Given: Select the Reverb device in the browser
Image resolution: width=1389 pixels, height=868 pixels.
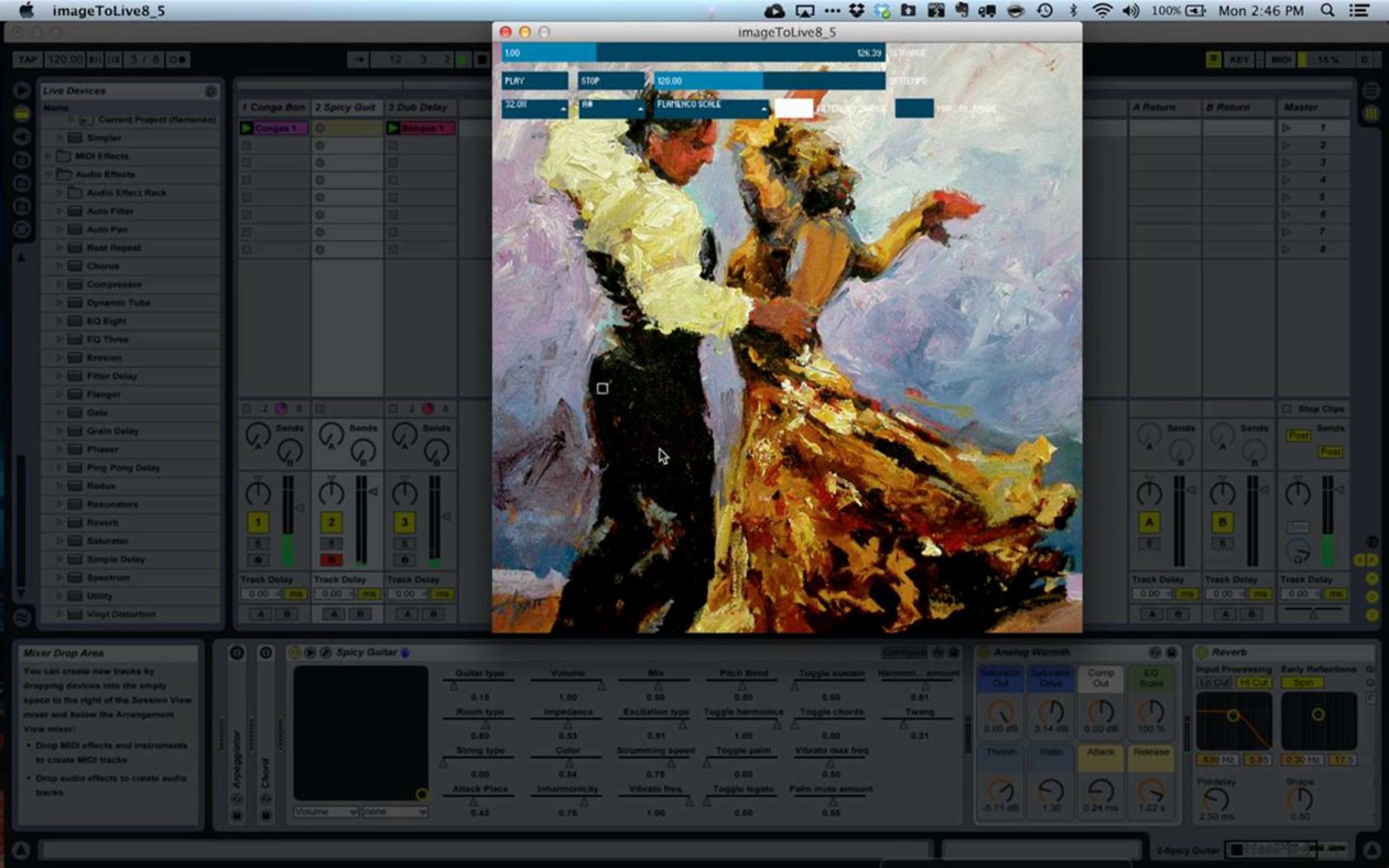Looking at the screenshot, I should [102, 523].
